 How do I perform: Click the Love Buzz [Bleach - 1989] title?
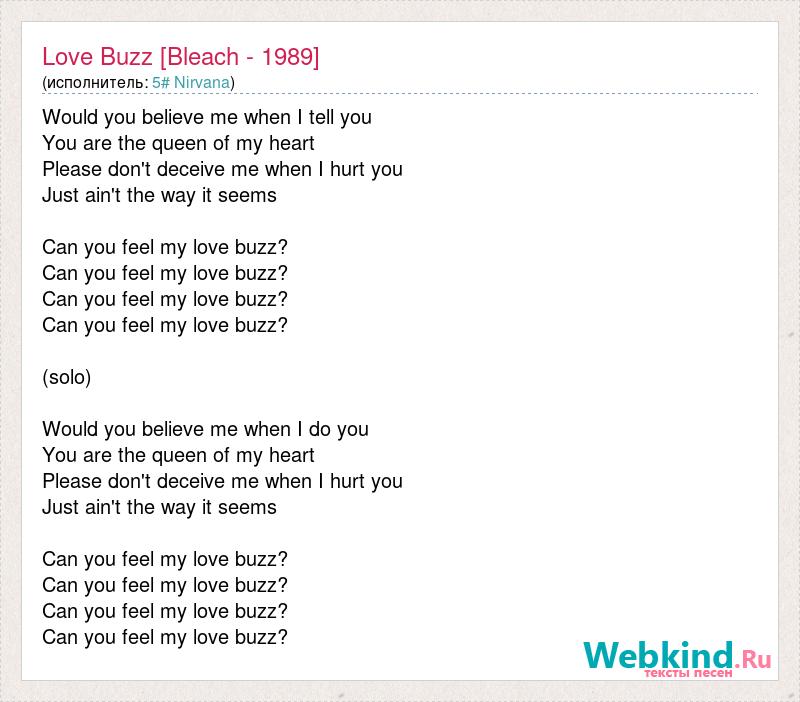coord(181,57)
